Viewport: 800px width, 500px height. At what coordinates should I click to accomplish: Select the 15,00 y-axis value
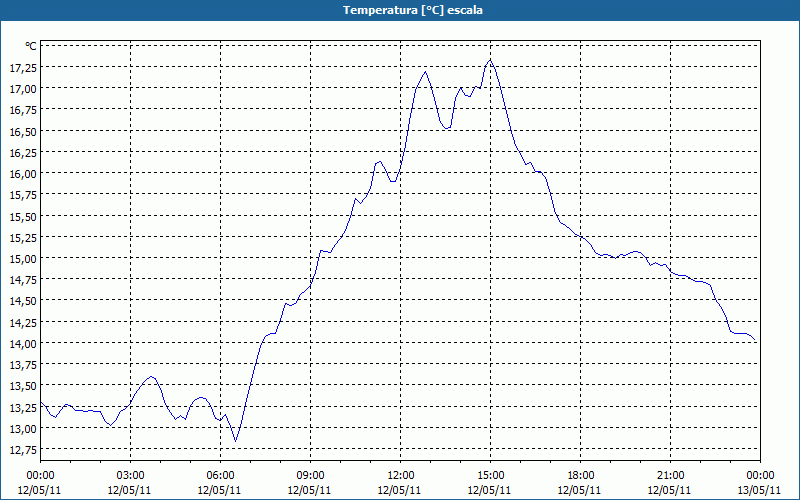pos(23,259)
